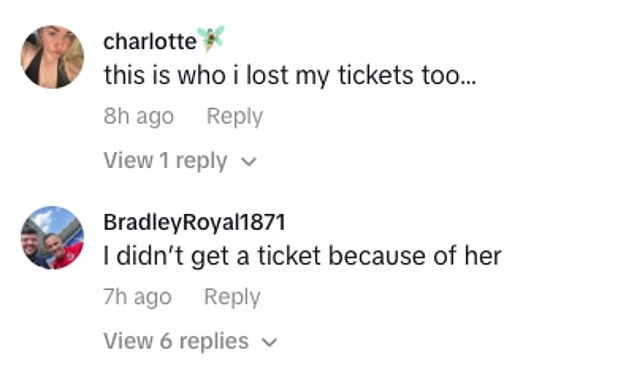Open charlotte's profile picture
This screenshot has width=634, height=374.
point(52,57)
